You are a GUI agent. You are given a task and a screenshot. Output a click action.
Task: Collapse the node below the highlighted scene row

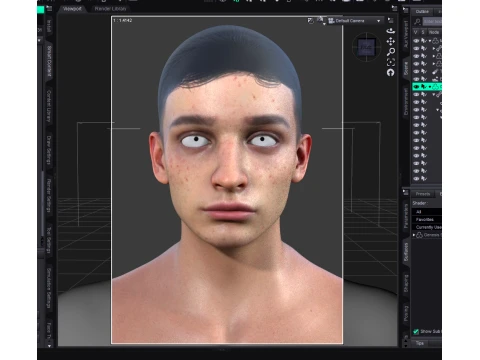[x=434, y=94]
